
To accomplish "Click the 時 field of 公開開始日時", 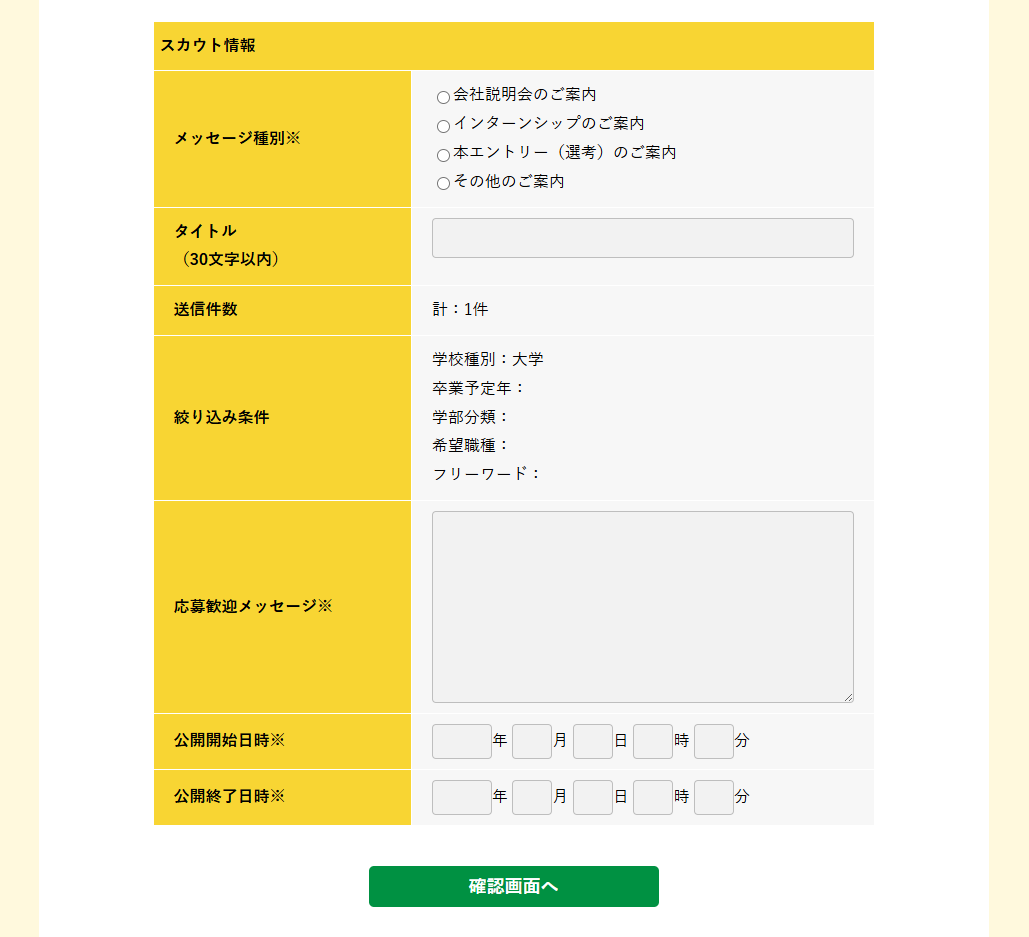I will pos(652,741).
